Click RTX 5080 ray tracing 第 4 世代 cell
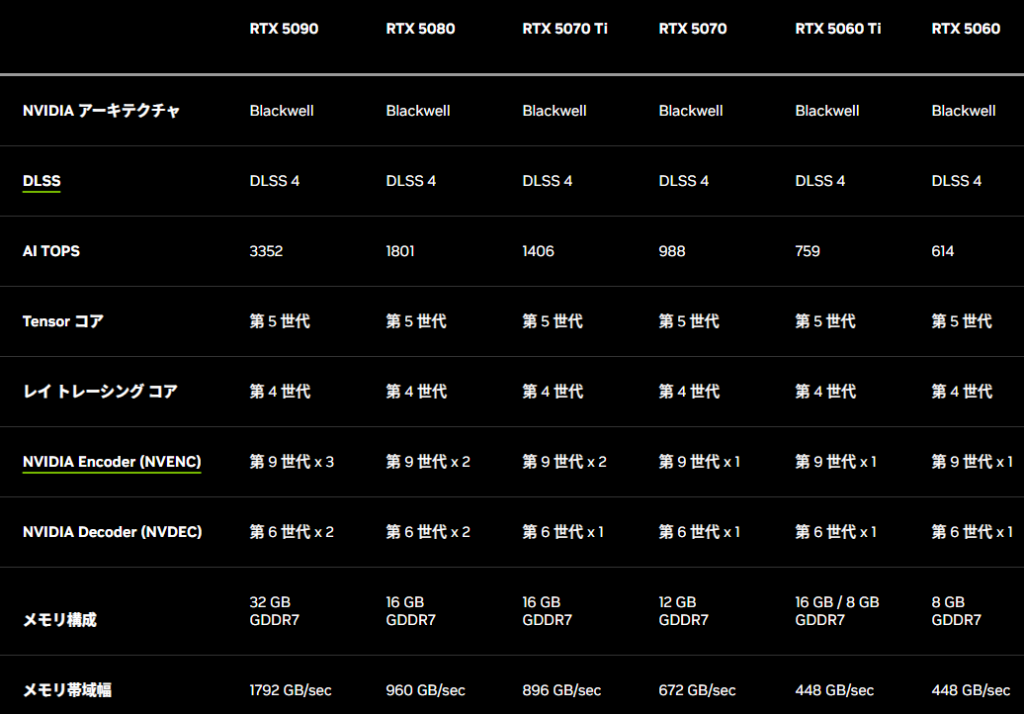This screenshot has height=714, width=1024. [417, 391]
